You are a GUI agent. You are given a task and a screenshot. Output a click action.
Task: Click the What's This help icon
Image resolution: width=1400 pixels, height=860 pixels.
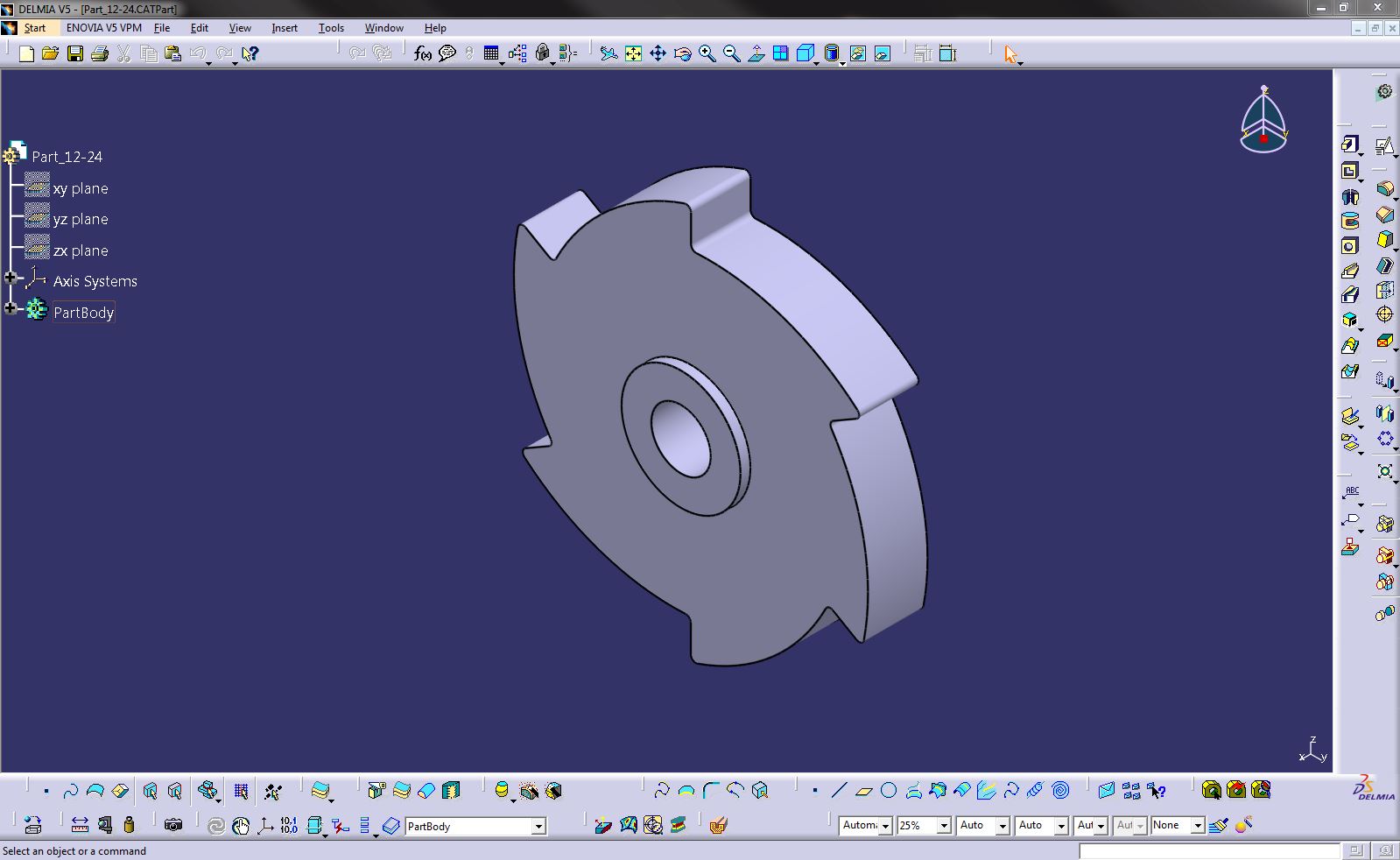pyautogui.click(x=250, y=54)
